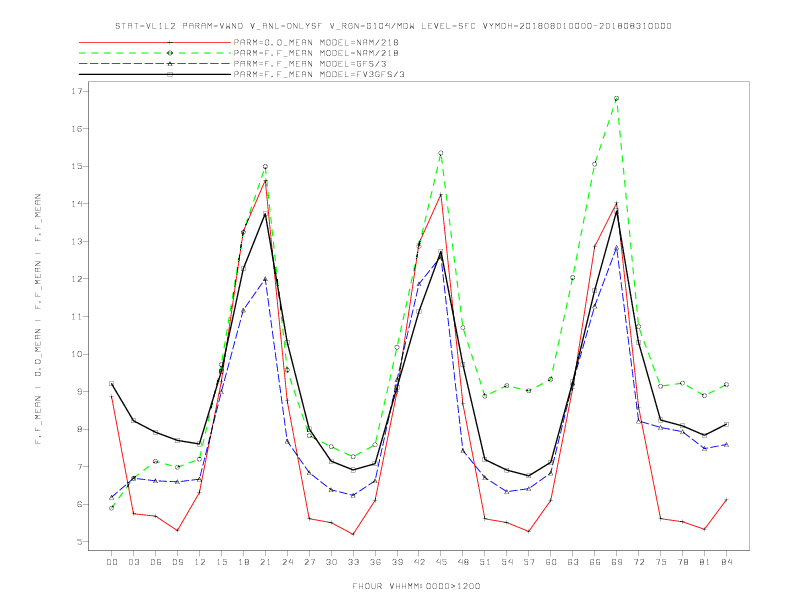
Task: Select legend entry PARM=F.F_MEAN MODEL=GFS/3
Action: click(x=310, y=64)
